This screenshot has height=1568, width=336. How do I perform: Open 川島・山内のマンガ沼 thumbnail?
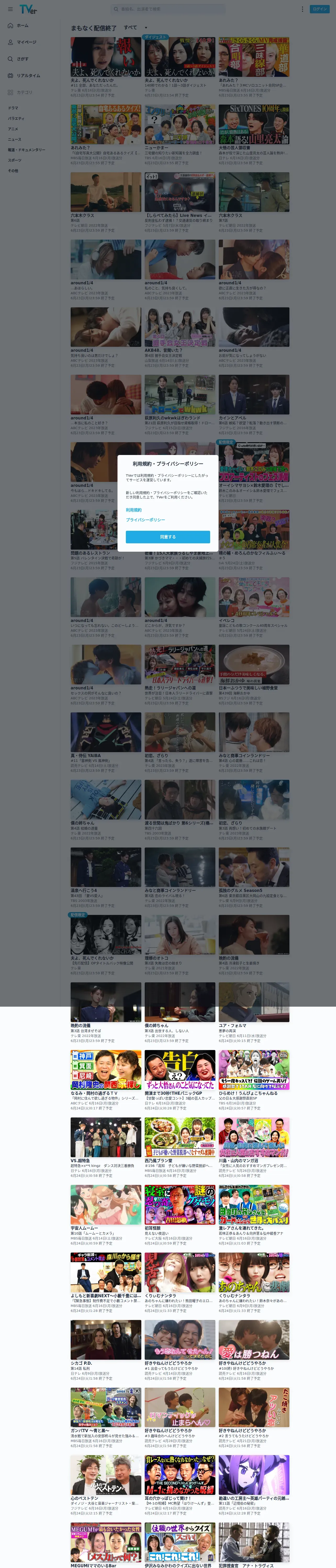click(x=254, y=1138)
